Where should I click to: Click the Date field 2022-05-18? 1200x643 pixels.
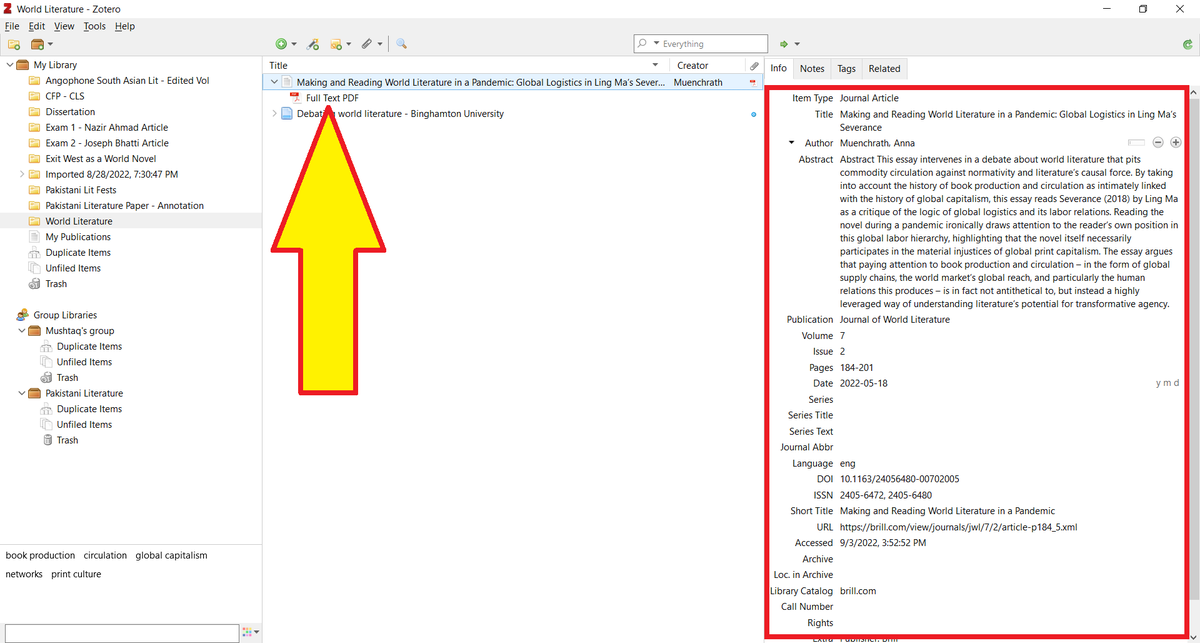pyautogui.click(x=863, y=383)
